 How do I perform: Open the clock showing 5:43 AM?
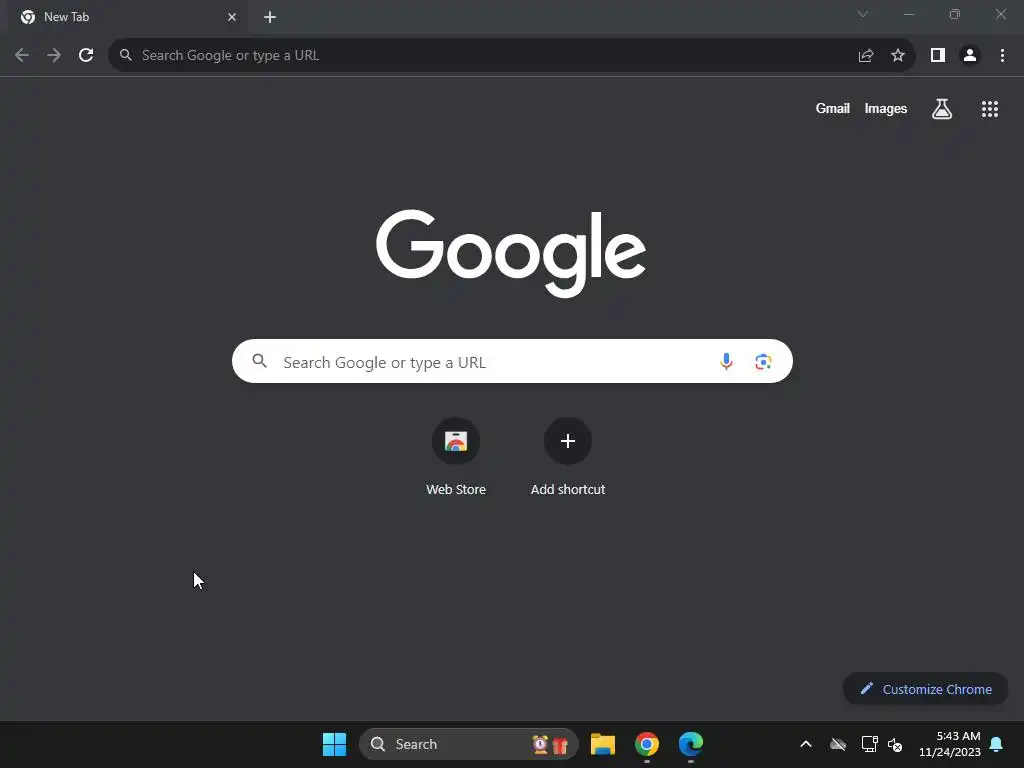click(x=950, y=744)
